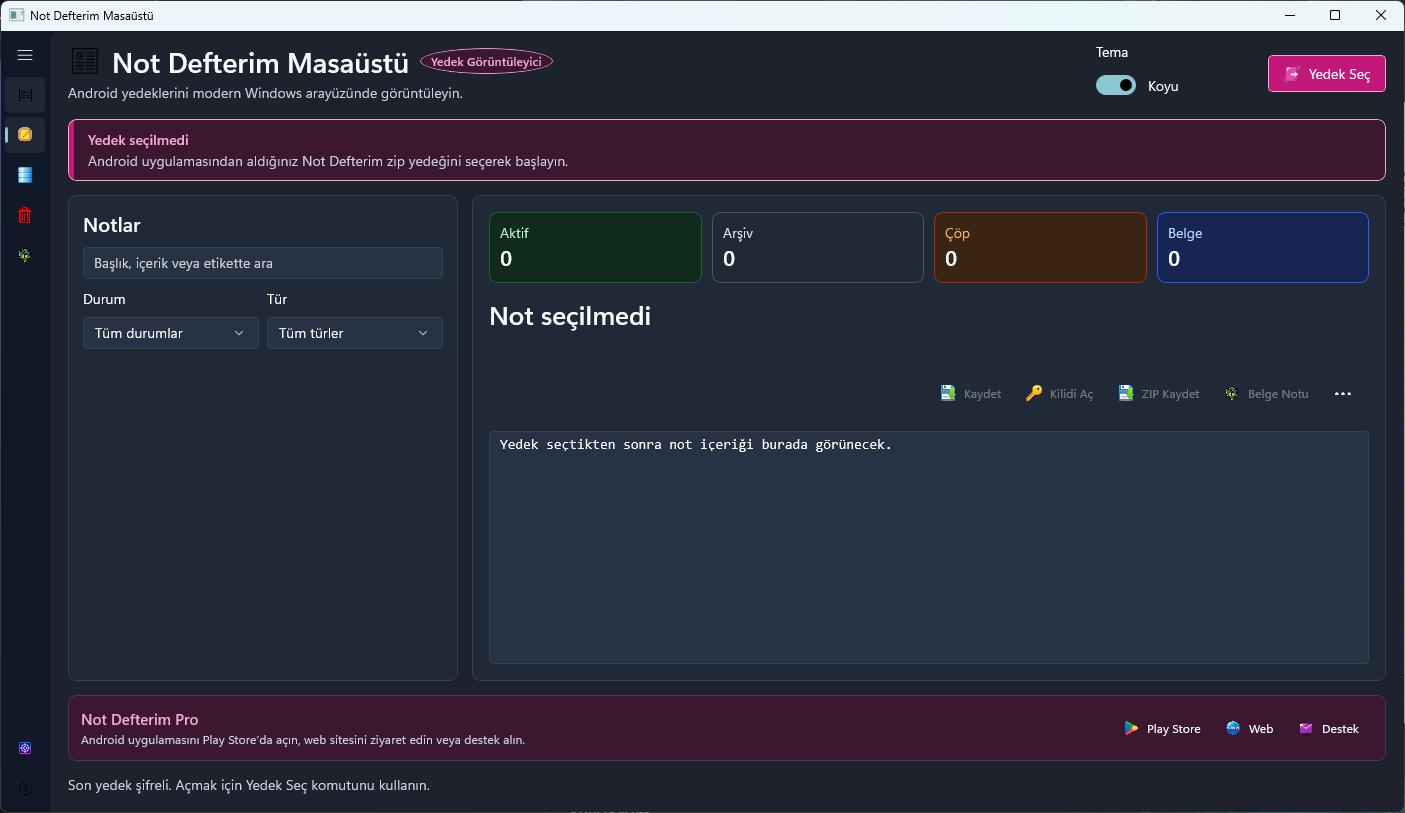The height and width of the screenshot is (813, 1405).
Task: Open the orange notes icon in sidebar
Action: pyautogui.click(x=25, y=134)
